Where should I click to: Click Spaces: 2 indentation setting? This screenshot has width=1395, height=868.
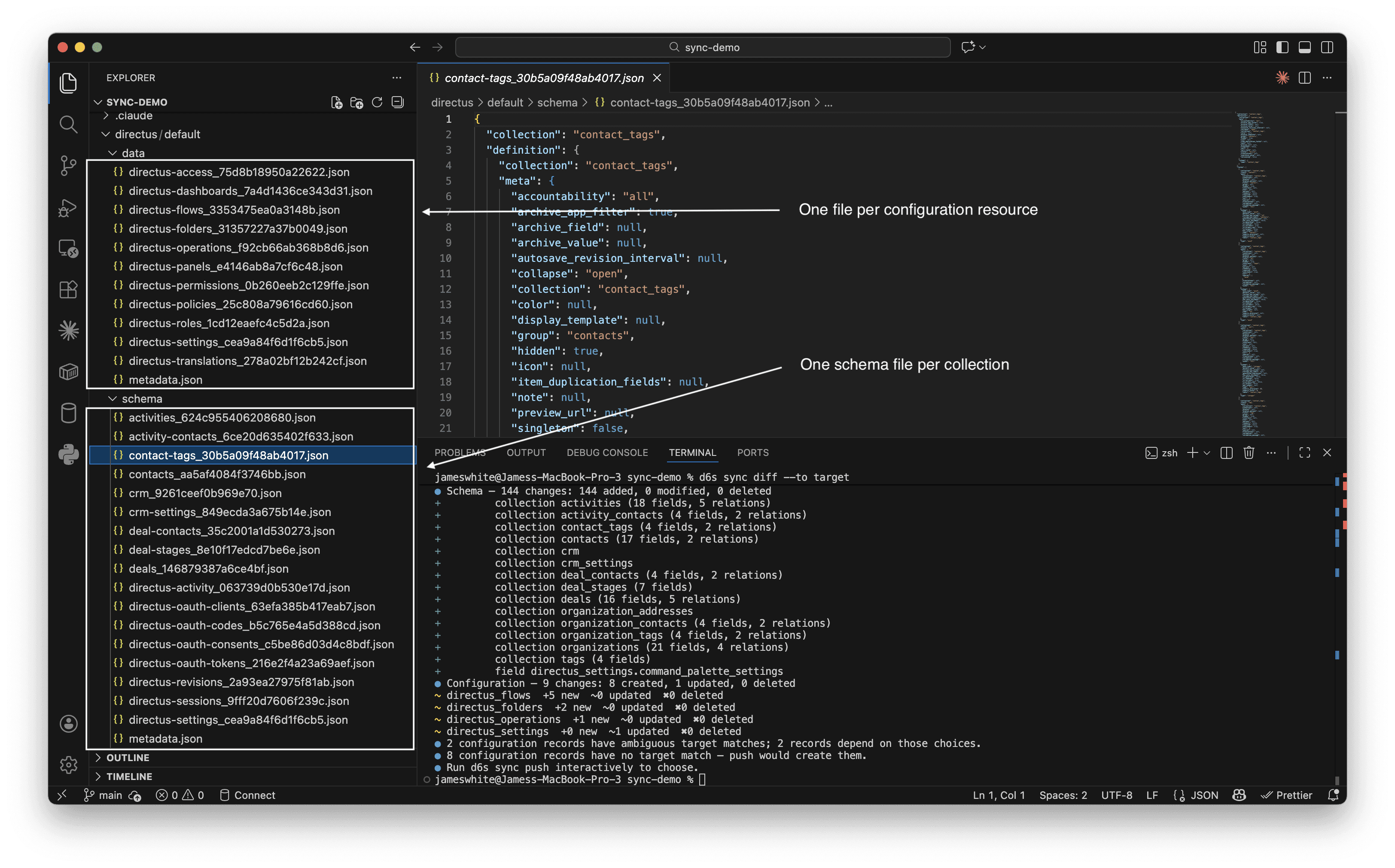(x=1063, y=795)
